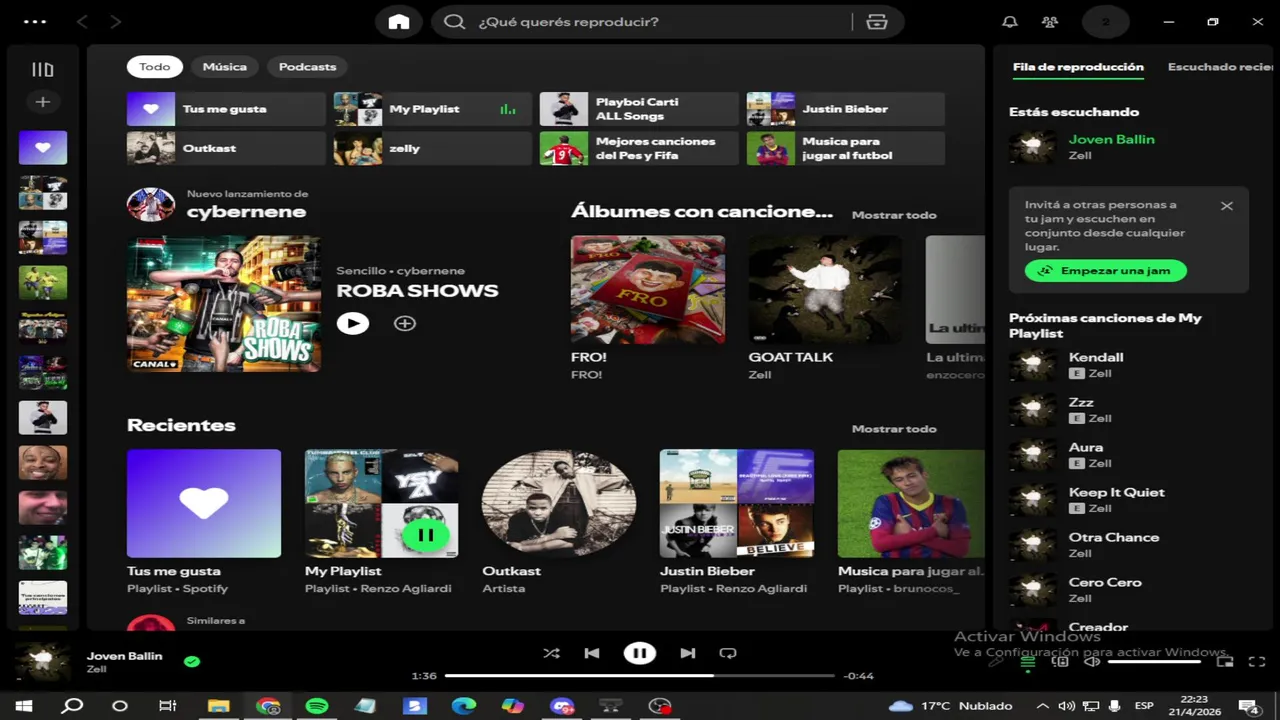Open Windows Start menu
This screenshot has width=1280, height=720.
24,706
